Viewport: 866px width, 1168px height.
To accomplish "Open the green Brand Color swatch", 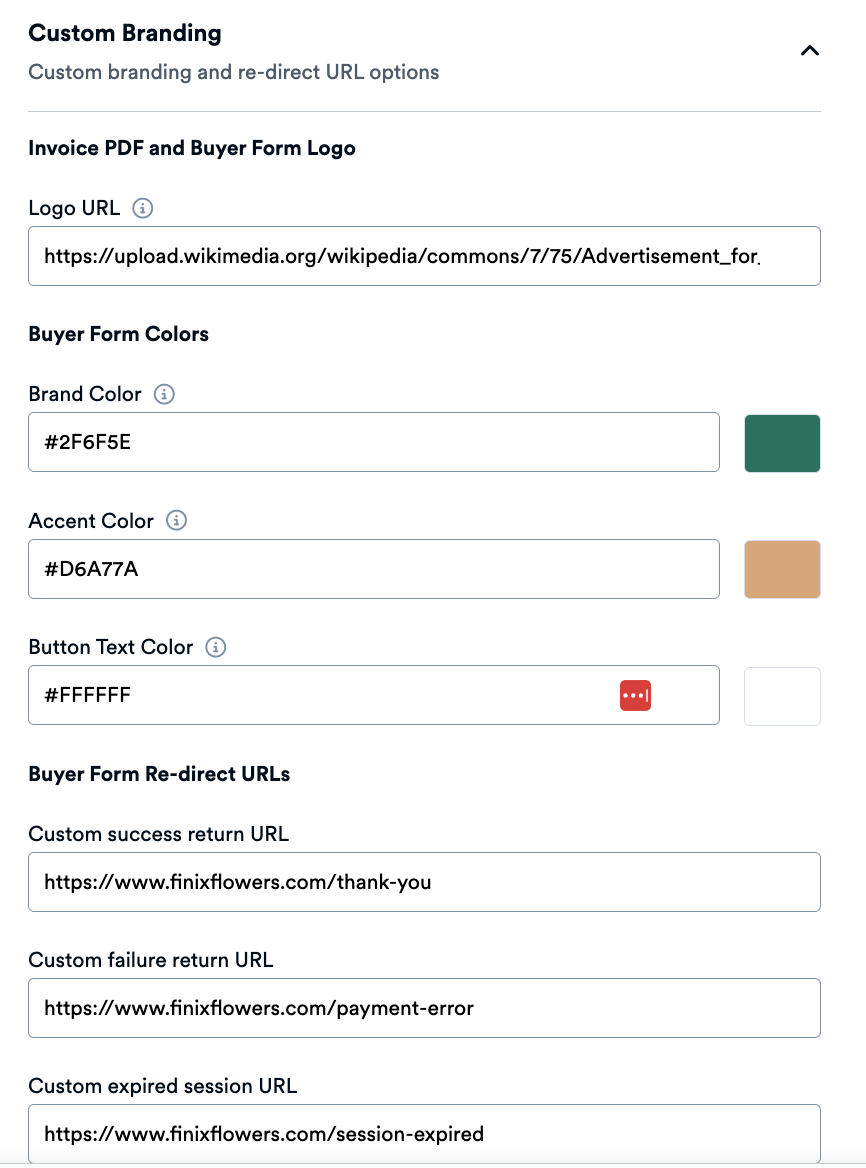I will [782, 443].
